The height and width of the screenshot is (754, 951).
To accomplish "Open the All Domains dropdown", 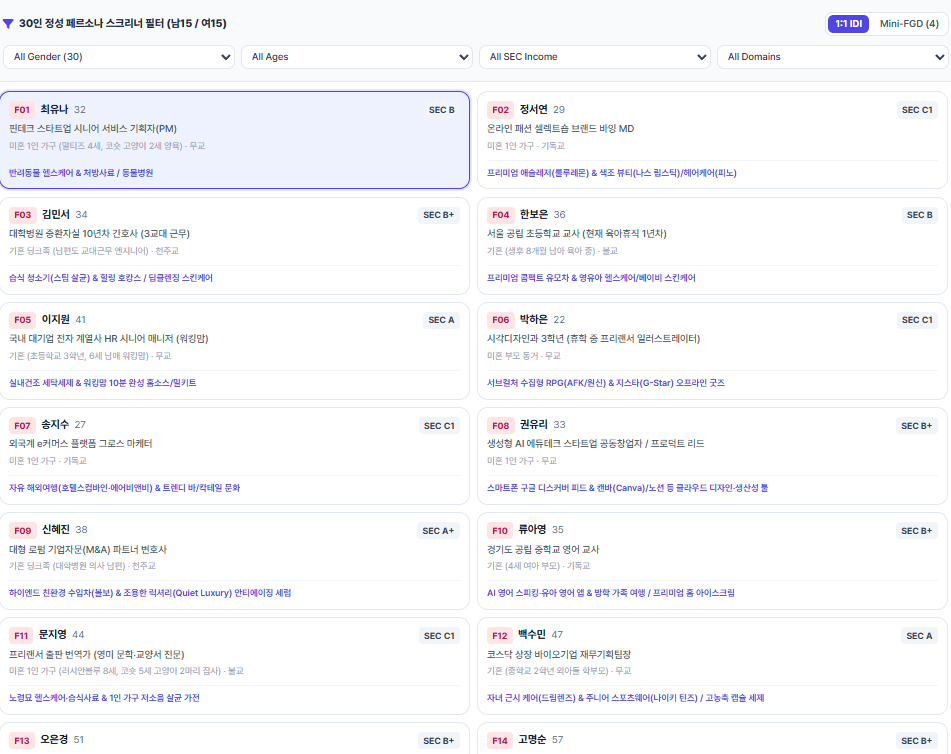I will coord(833,57).
